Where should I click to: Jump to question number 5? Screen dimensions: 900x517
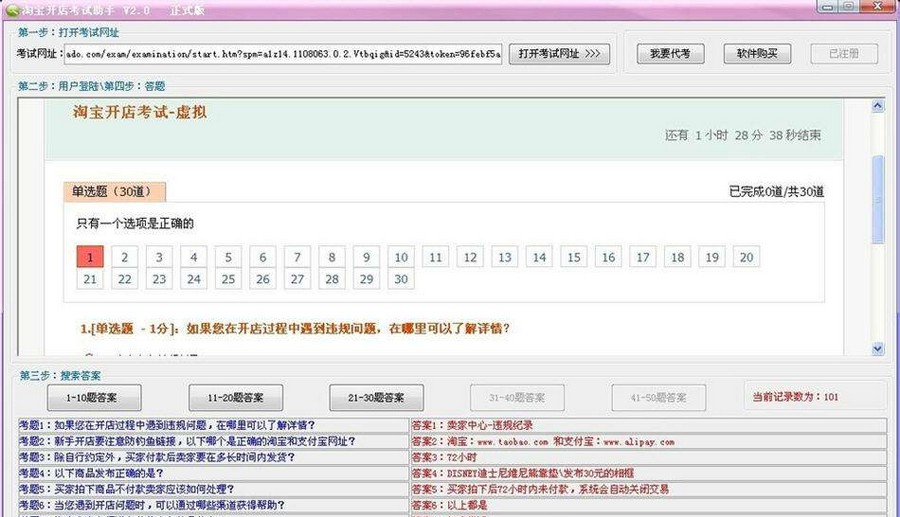click(228, 257)
